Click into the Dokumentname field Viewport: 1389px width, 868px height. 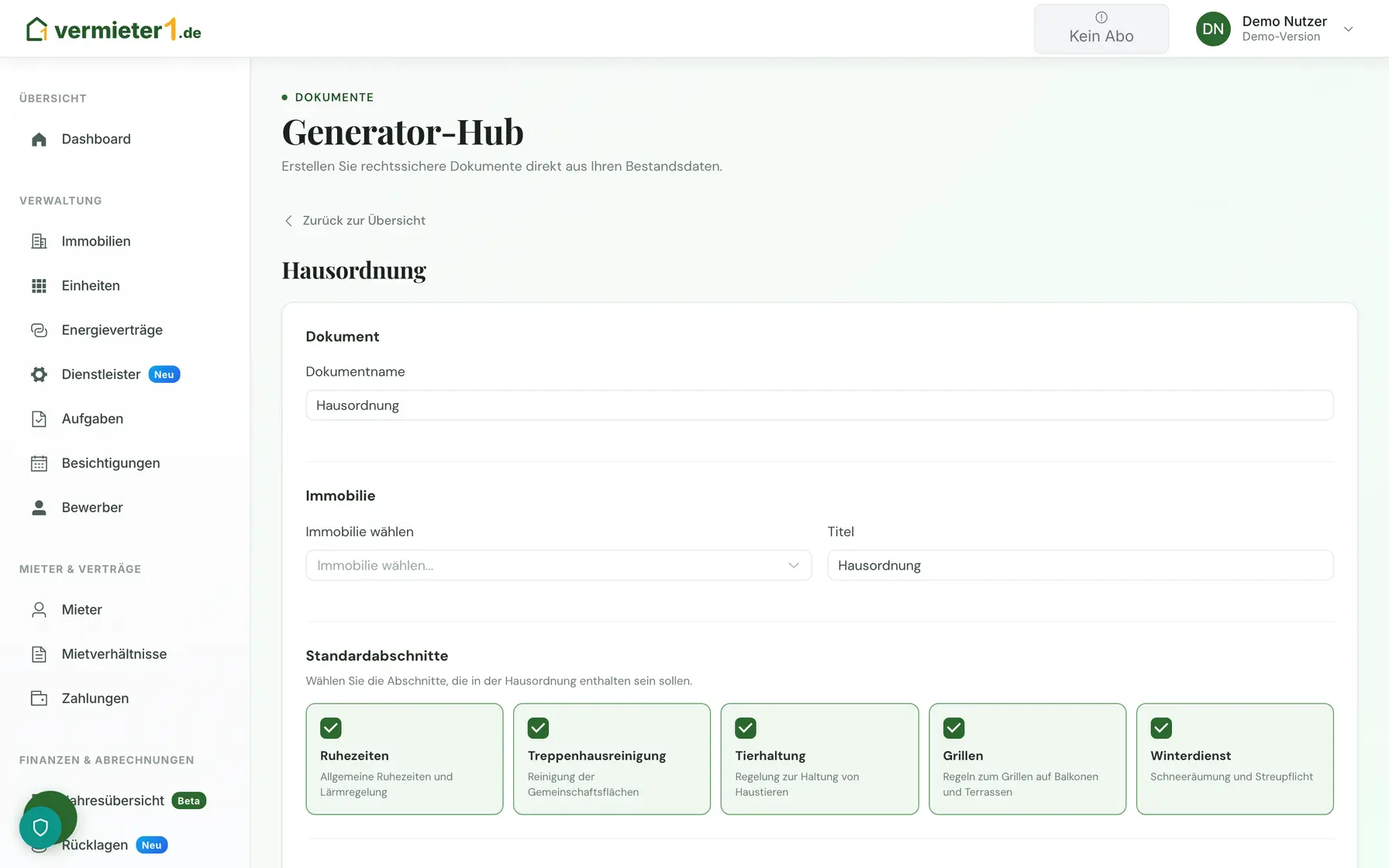click(819, 405)
